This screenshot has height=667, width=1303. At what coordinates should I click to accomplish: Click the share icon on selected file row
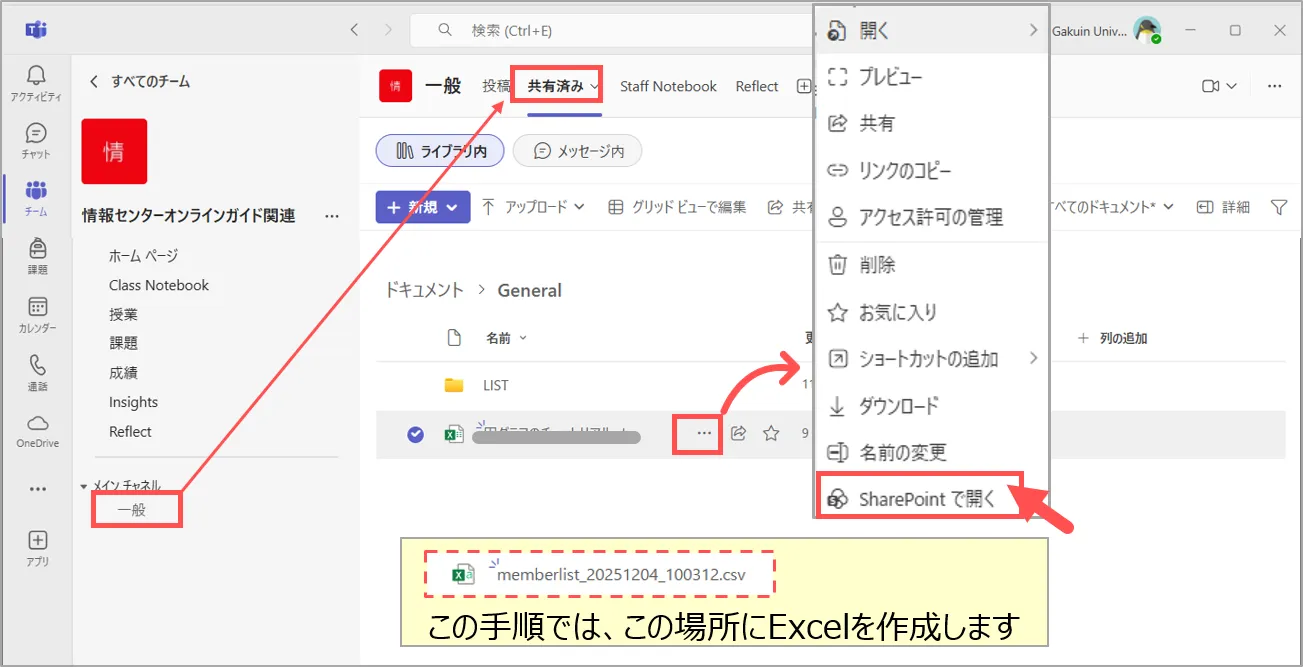tap(739, 434)
